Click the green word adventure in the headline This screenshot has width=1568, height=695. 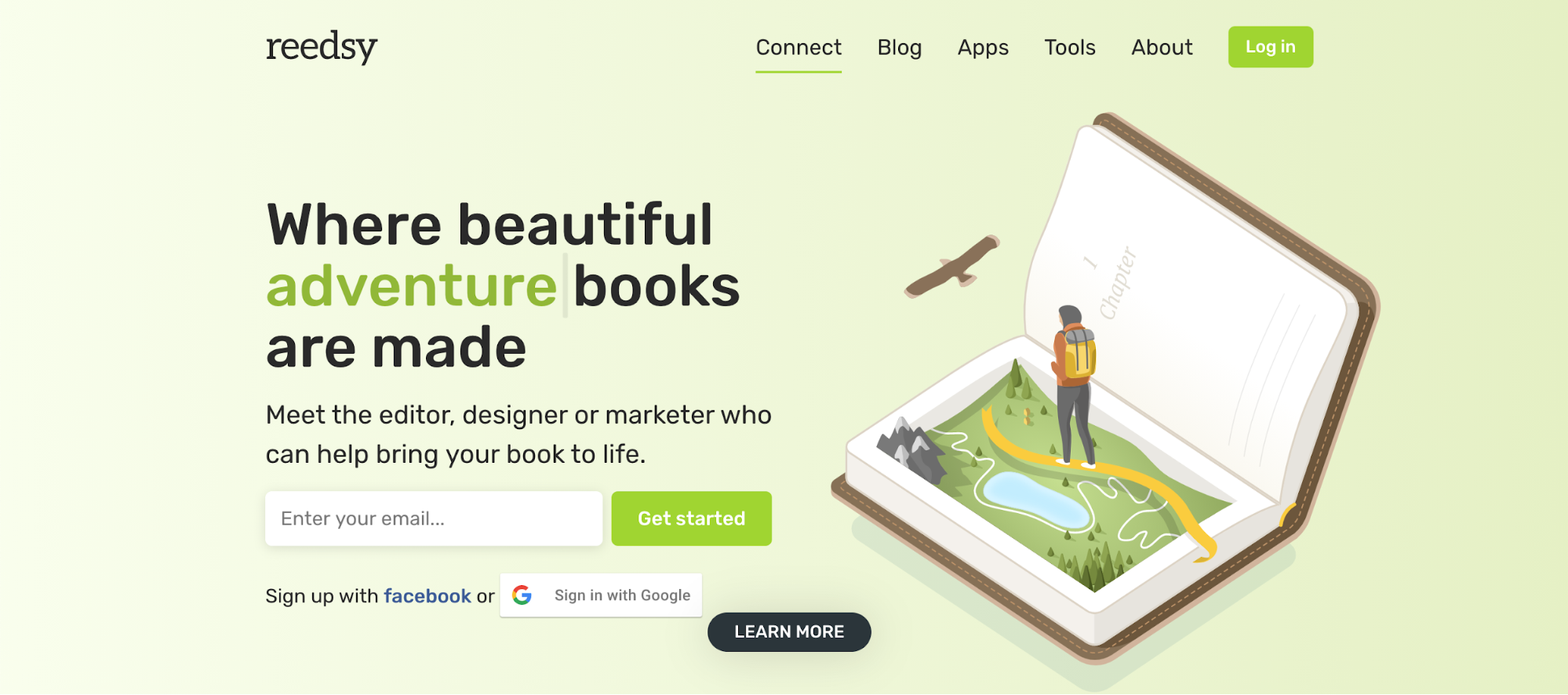pyautogui.click(x=412, y=286)
